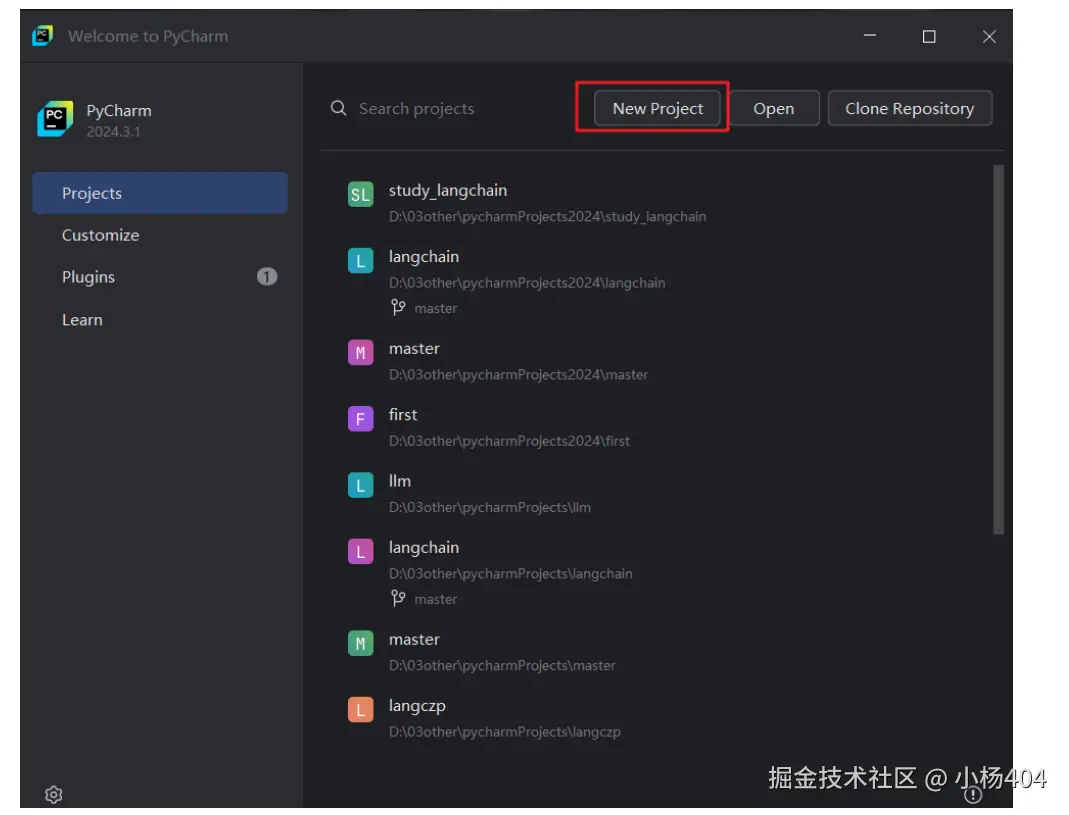This screenshot has height=815, width=1069.
Task: Click path D:\03other\pycharmProjects2024\study_langchain
Action: tap(547, 217)
